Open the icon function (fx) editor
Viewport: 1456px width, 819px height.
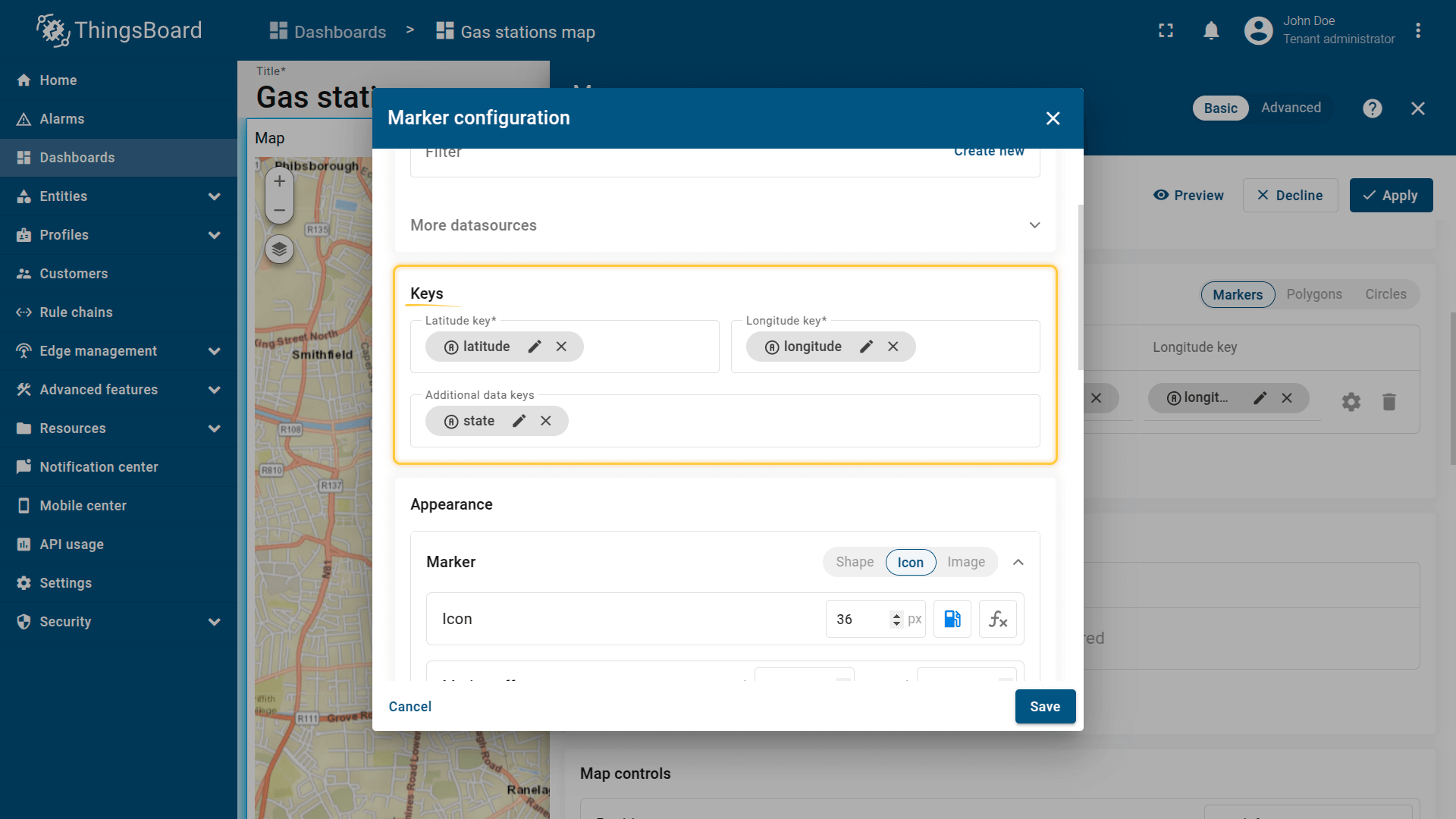click(x=998, y=619)
